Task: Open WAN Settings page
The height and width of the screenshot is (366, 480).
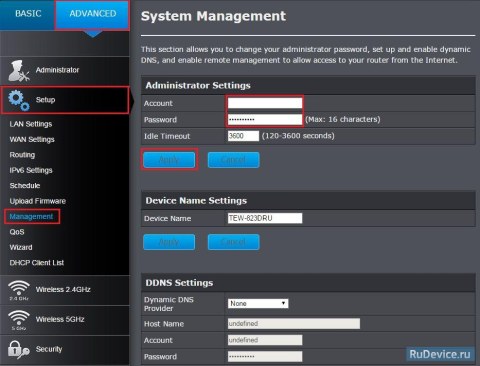Action: (32, 139)
